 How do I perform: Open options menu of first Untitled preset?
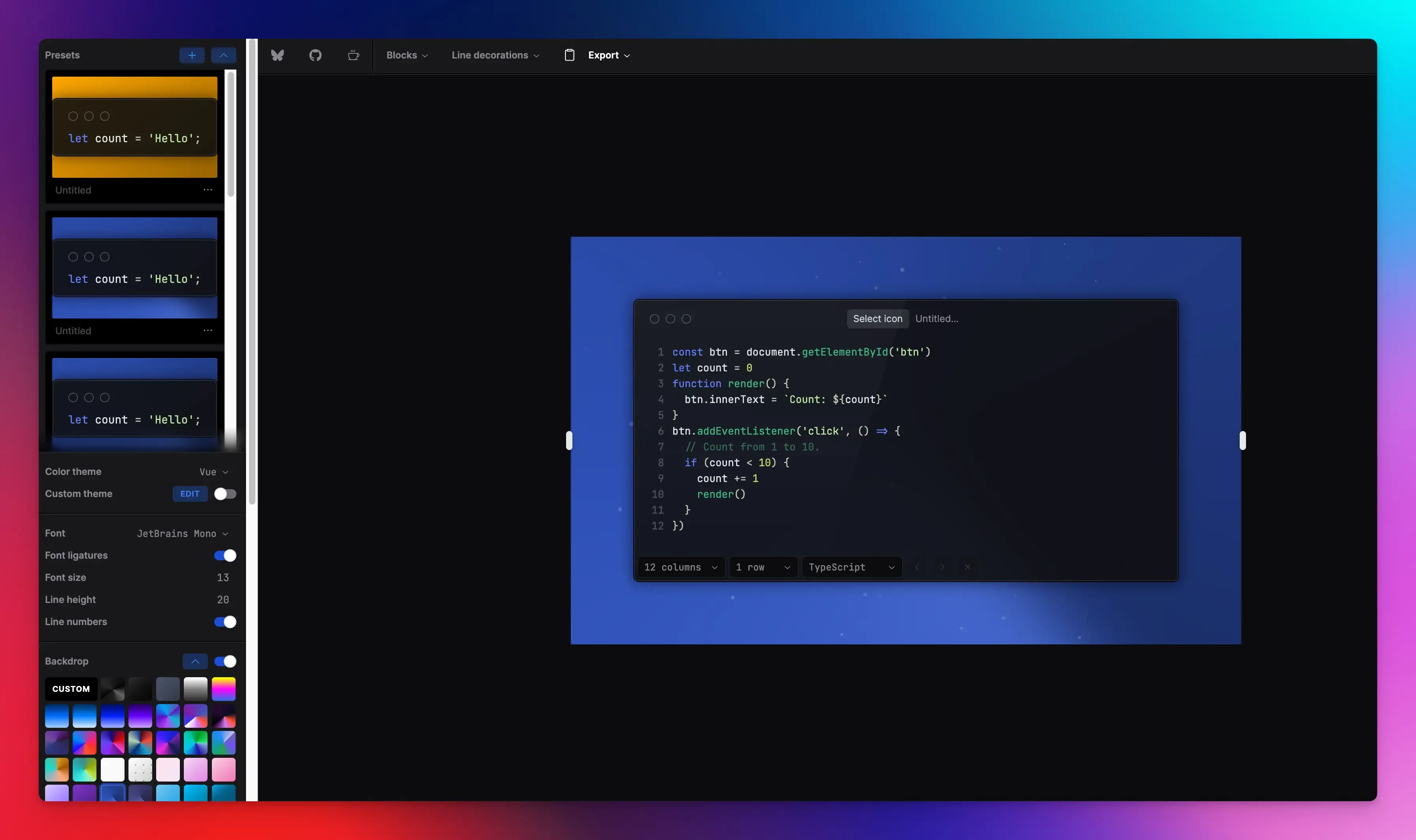point(208,190)
